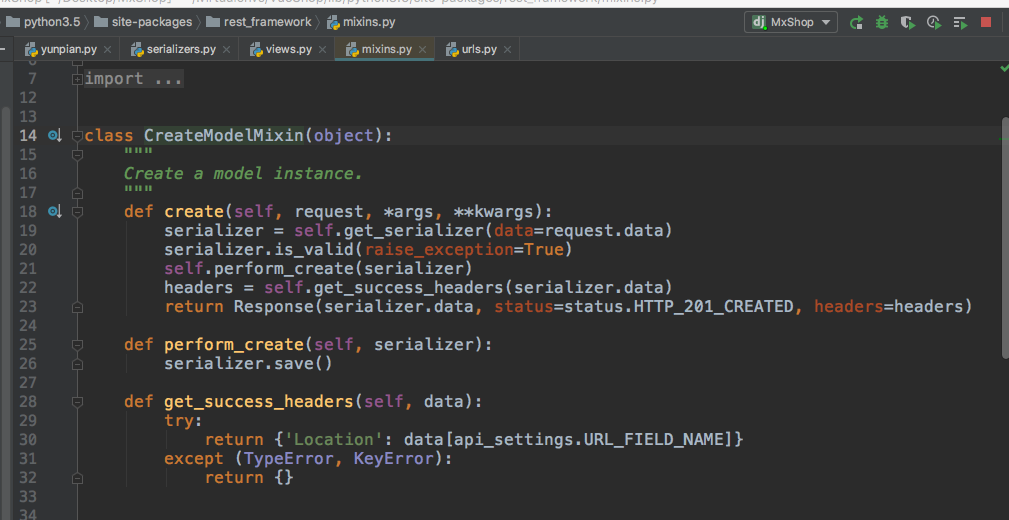The image size is (1009, 520).
Task: Click raise_exception argument on line 20
Action: point(439,249)
